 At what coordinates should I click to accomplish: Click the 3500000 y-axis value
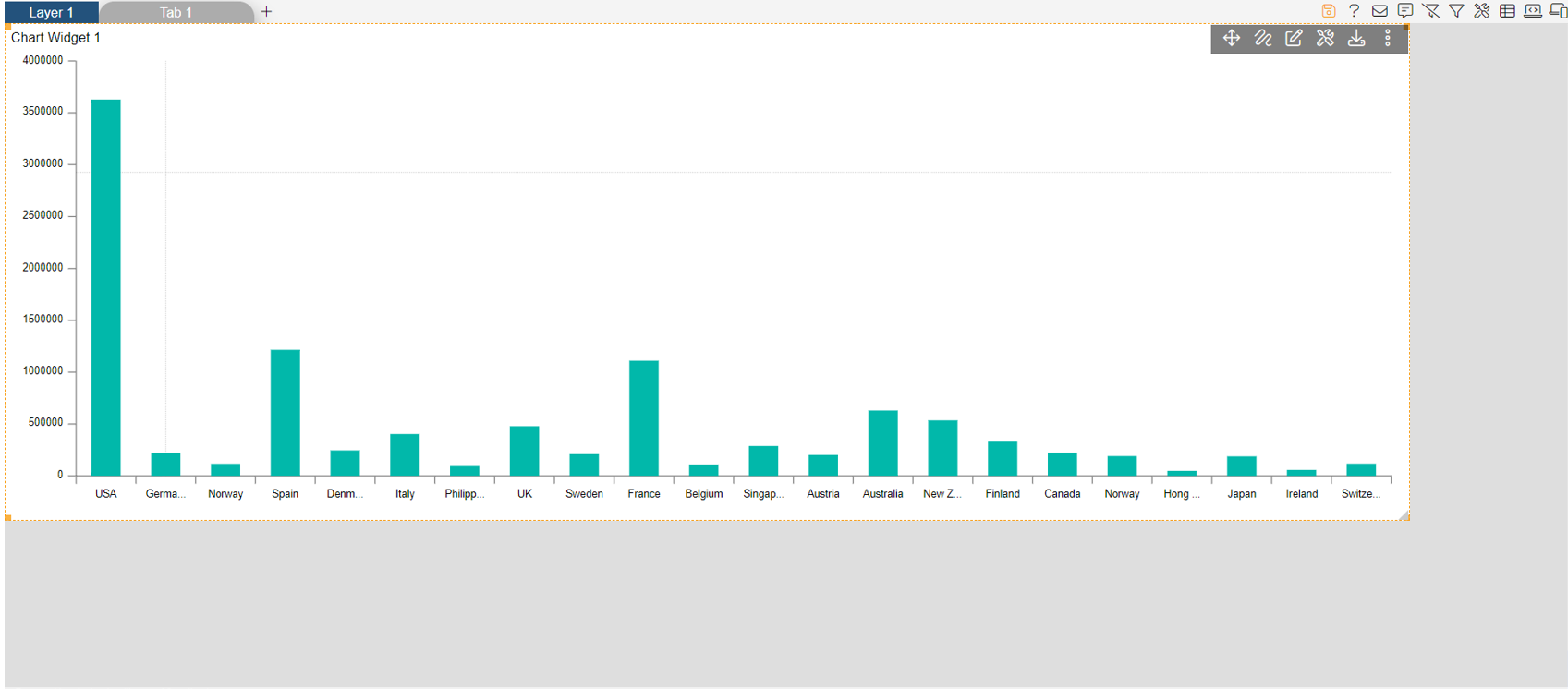point(43,111)
